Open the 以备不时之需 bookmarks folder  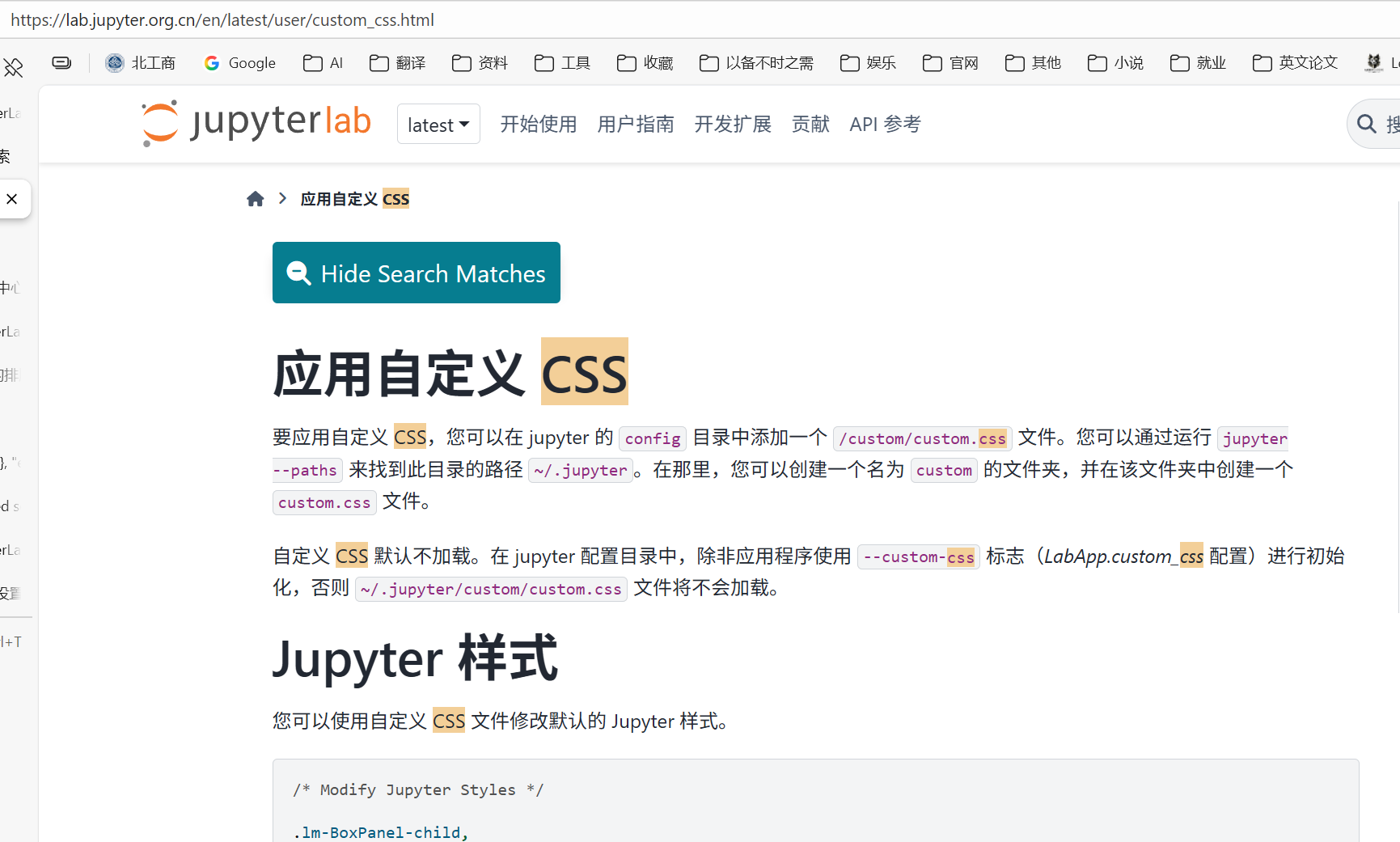757,63
